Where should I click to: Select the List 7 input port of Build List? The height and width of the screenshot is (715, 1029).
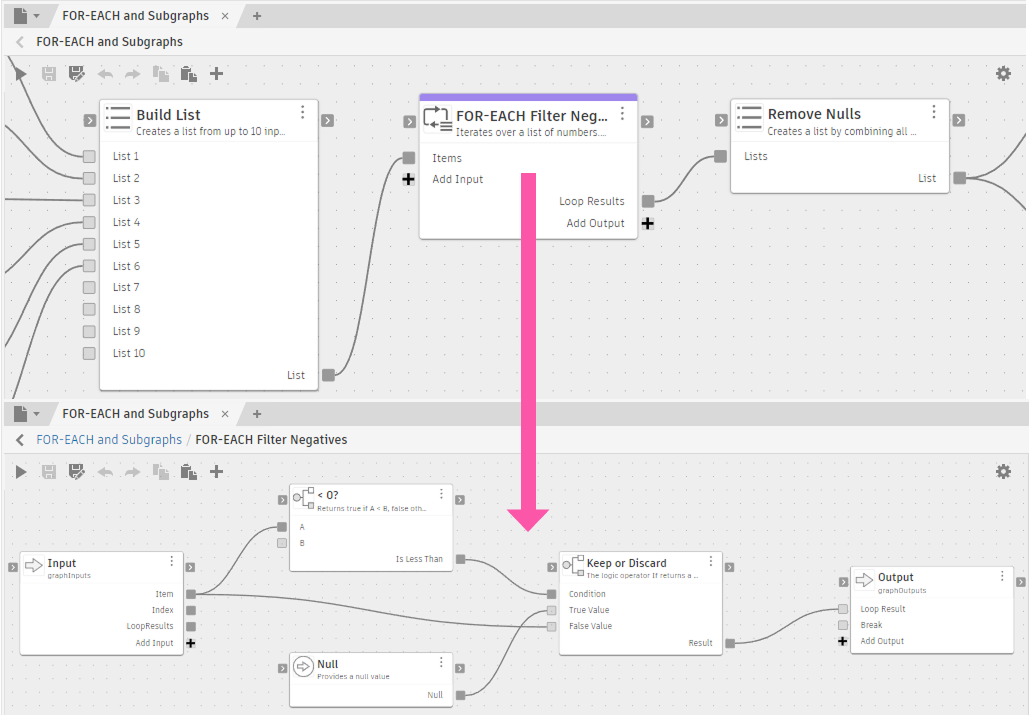[x=89, y=287]
